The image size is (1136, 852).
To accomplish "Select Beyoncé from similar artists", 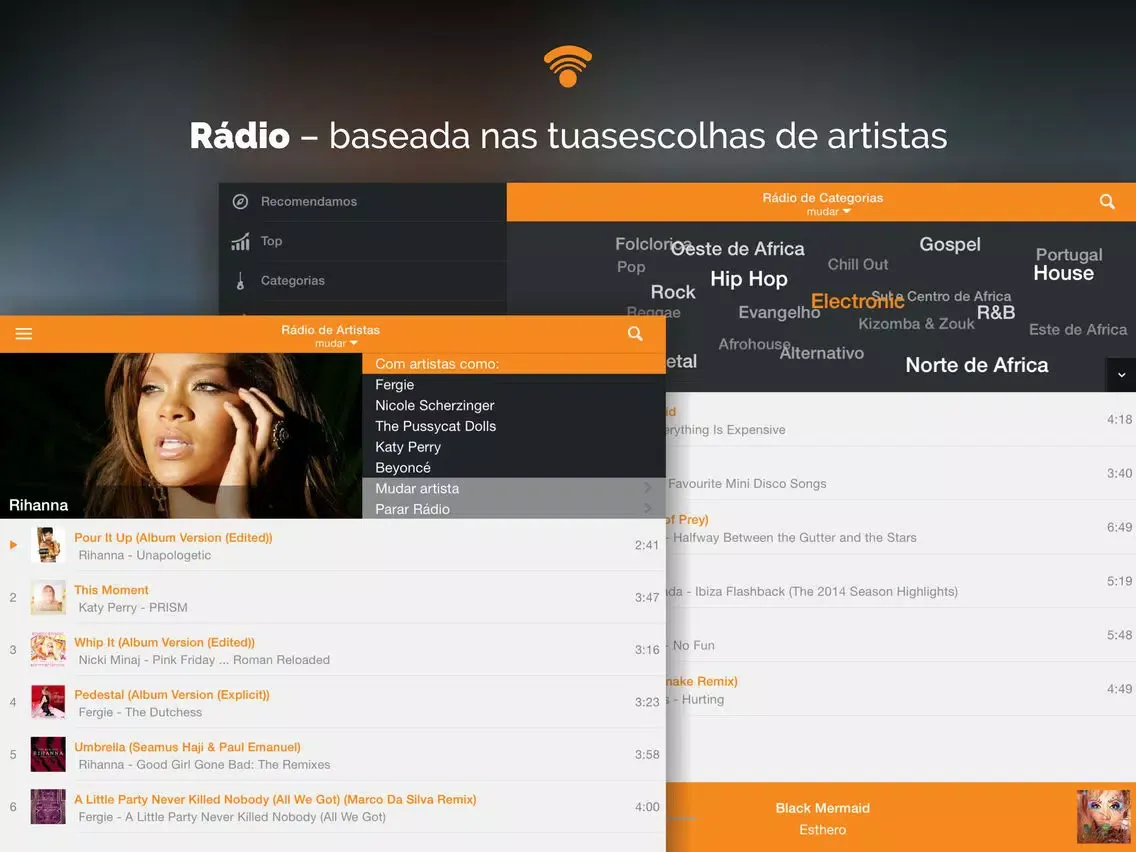I will pyautogui.click(x=403, y=468).
